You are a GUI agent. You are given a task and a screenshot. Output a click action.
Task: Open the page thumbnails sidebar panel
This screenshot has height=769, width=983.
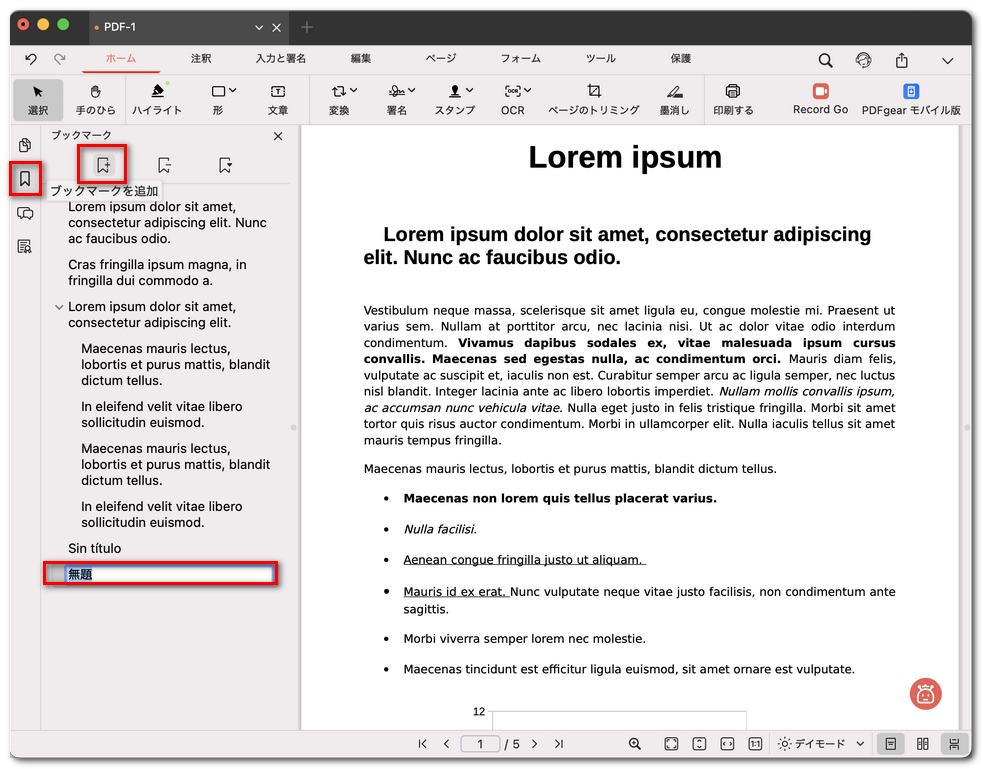coord(25,144)
